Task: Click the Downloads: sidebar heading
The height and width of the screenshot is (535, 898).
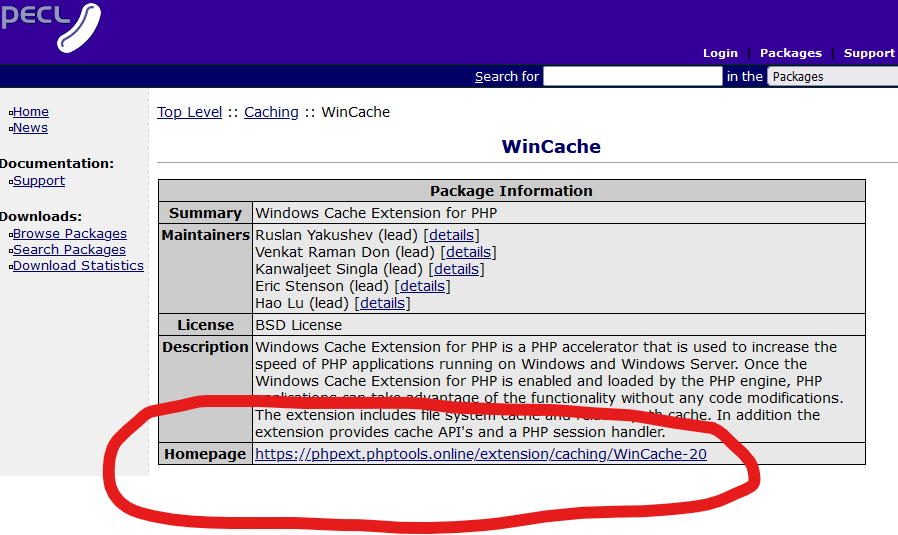Action: tap(41, 217)
